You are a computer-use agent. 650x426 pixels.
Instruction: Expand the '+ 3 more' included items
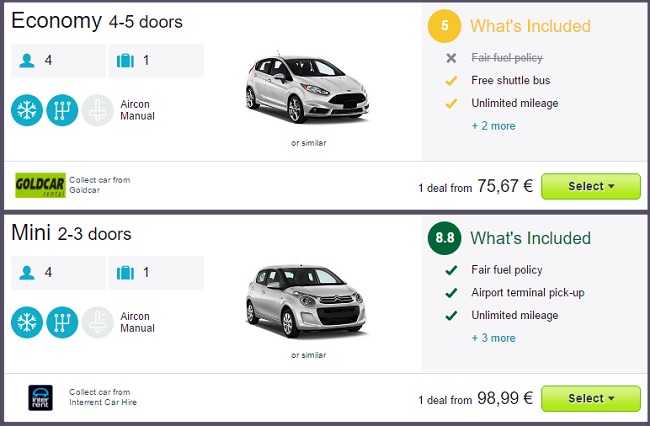click(493, 338)
